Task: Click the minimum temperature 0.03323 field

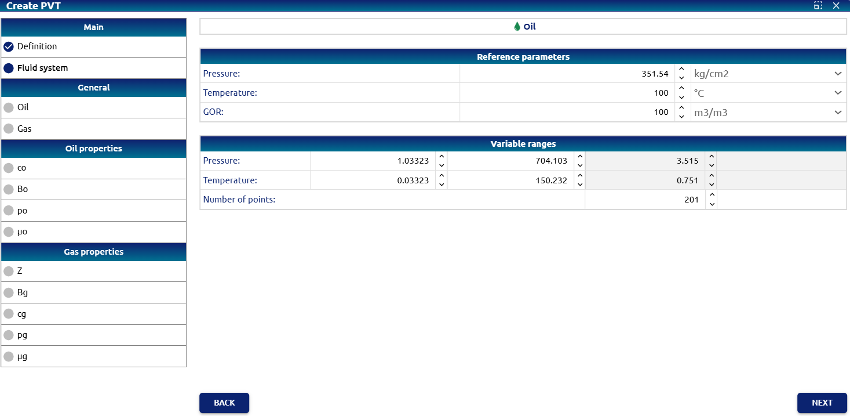Action: (x=373, y=181)
